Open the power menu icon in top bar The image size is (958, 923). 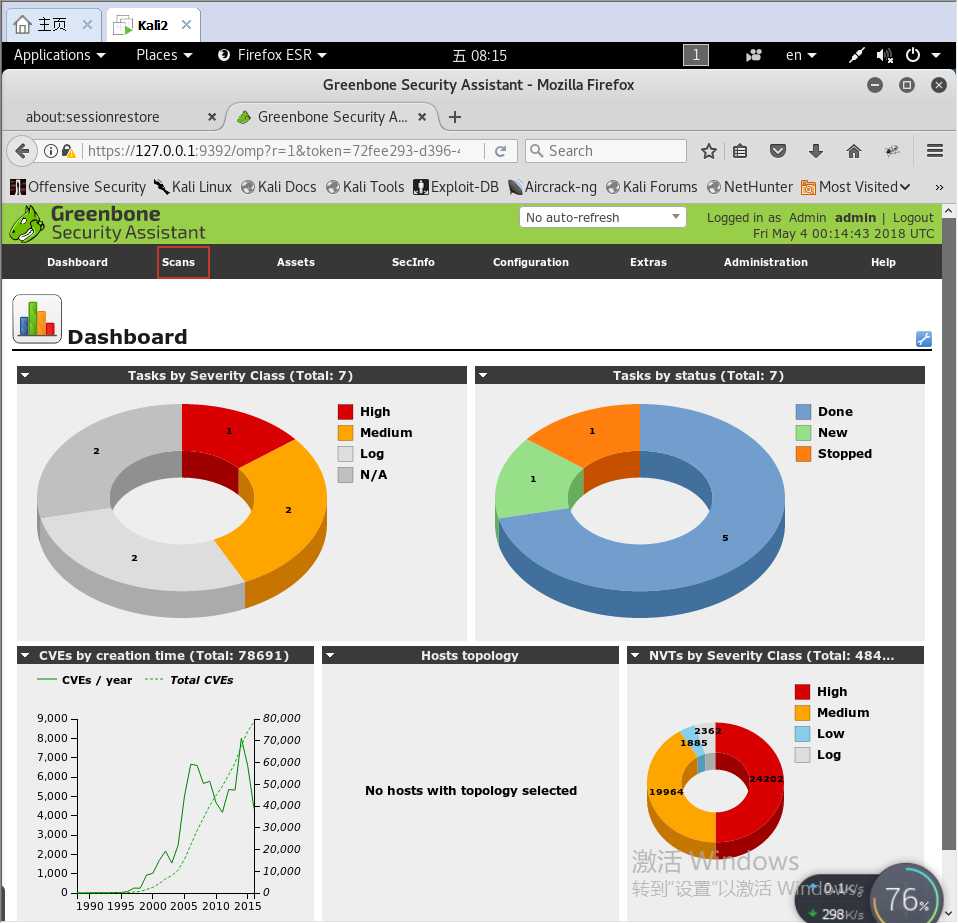[x=913, y=56]
